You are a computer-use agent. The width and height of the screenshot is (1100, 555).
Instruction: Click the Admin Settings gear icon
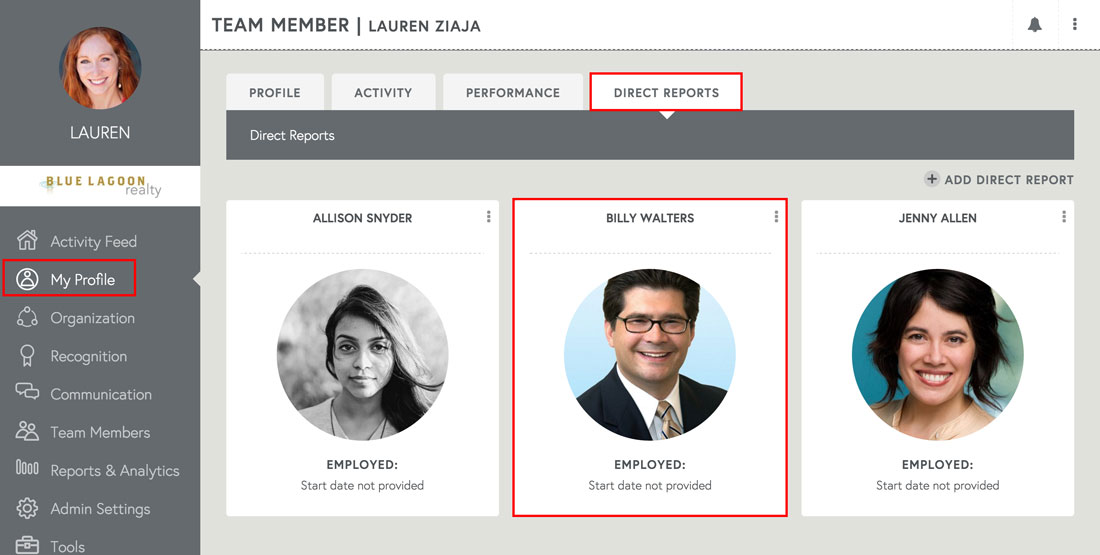[x=27, y=508]
